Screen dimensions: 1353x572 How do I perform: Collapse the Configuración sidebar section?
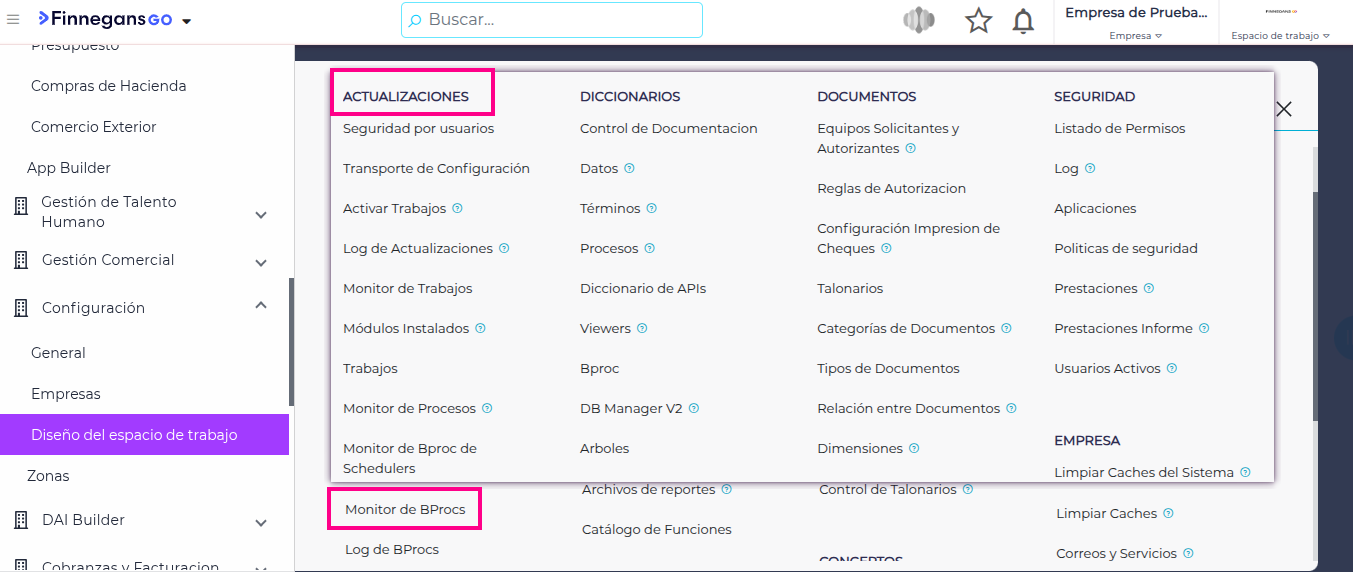(261, 306)
